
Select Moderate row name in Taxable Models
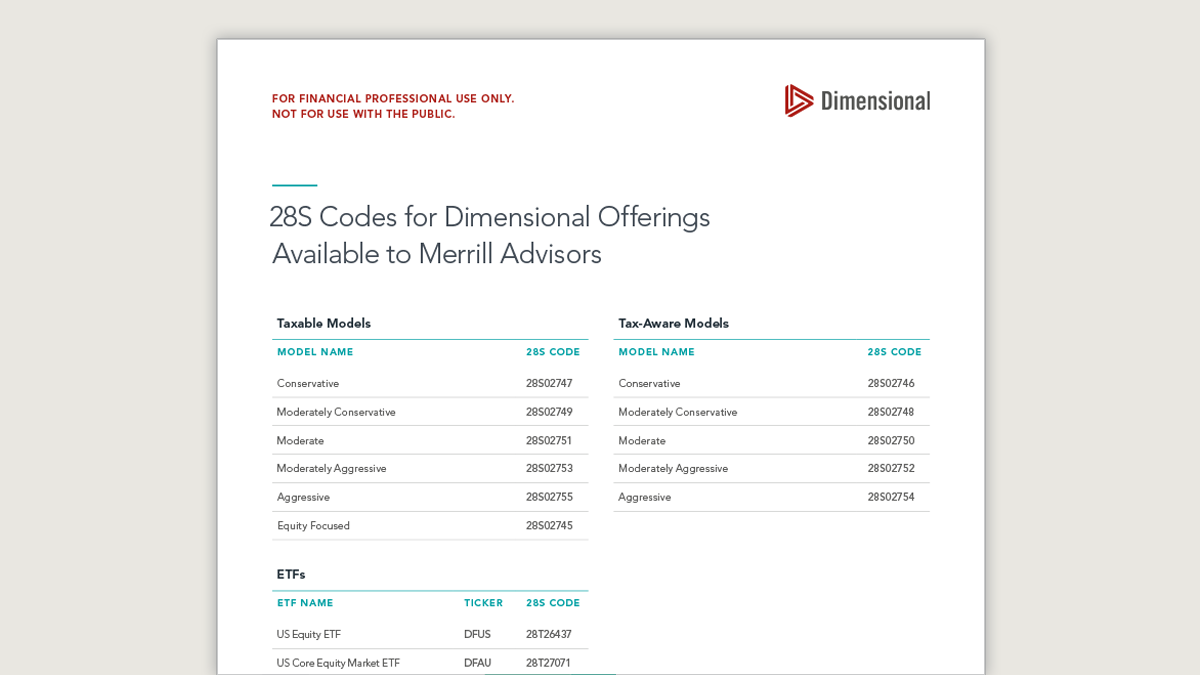pos(300,440)
